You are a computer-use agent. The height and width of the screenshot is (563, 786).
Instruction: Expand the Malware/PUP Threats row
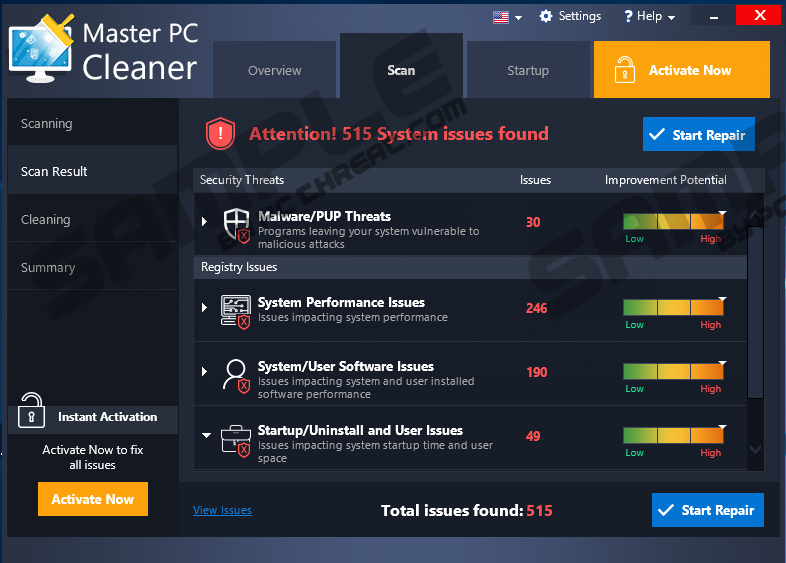click(x=204, y=221)
